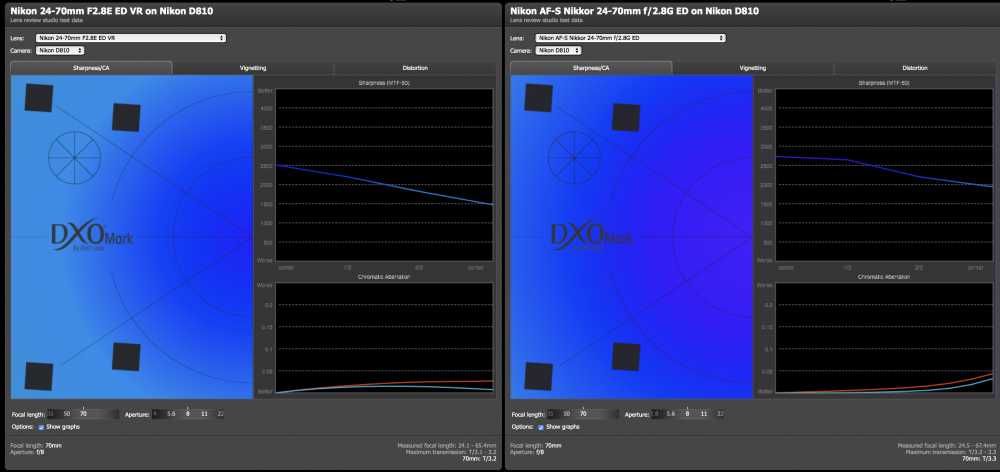Switch to Distortion tab in the F2.8E VR panel
Viewport: 1000px width, 472px height.
coord(415,68)
